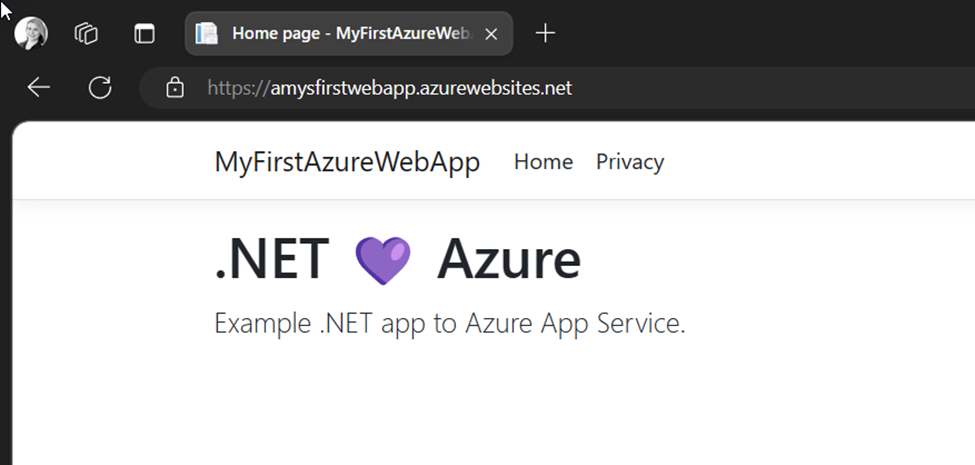Screen dimensions: 975x465
Task: Refresh the page
Action: (99, 88)
